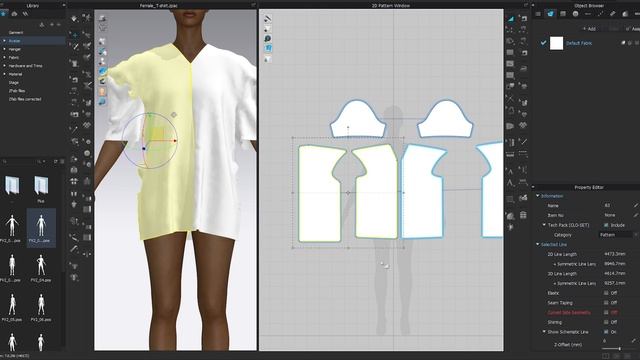Image resolution: width=640 pixels, height=360 pixels.
Task: Open the measure tab in Object Browser
Action: pyautogui.click(x=613, y=14)
